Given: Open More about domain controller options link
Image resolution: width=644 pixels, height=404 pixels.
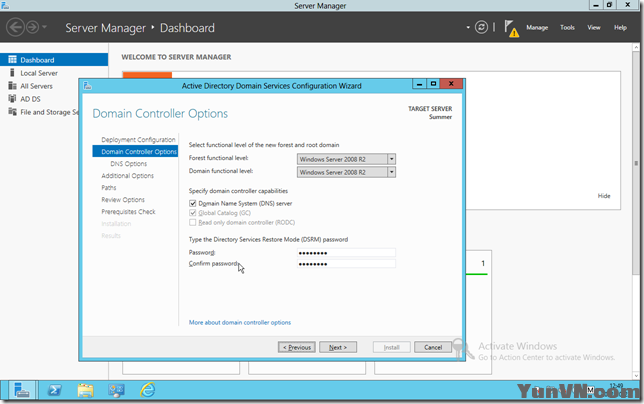Looking at the screenshot, I should tap(240, 322).
